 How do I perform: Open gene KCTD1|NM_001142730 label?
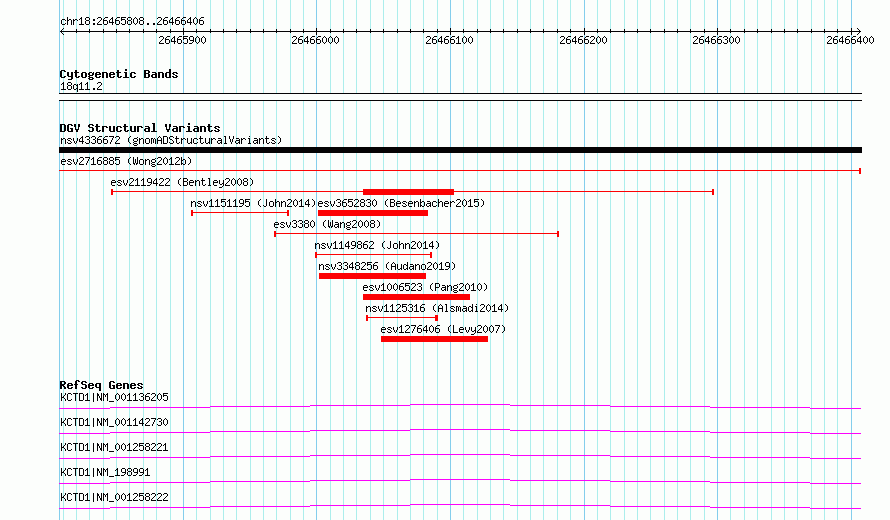pos(114,422)
